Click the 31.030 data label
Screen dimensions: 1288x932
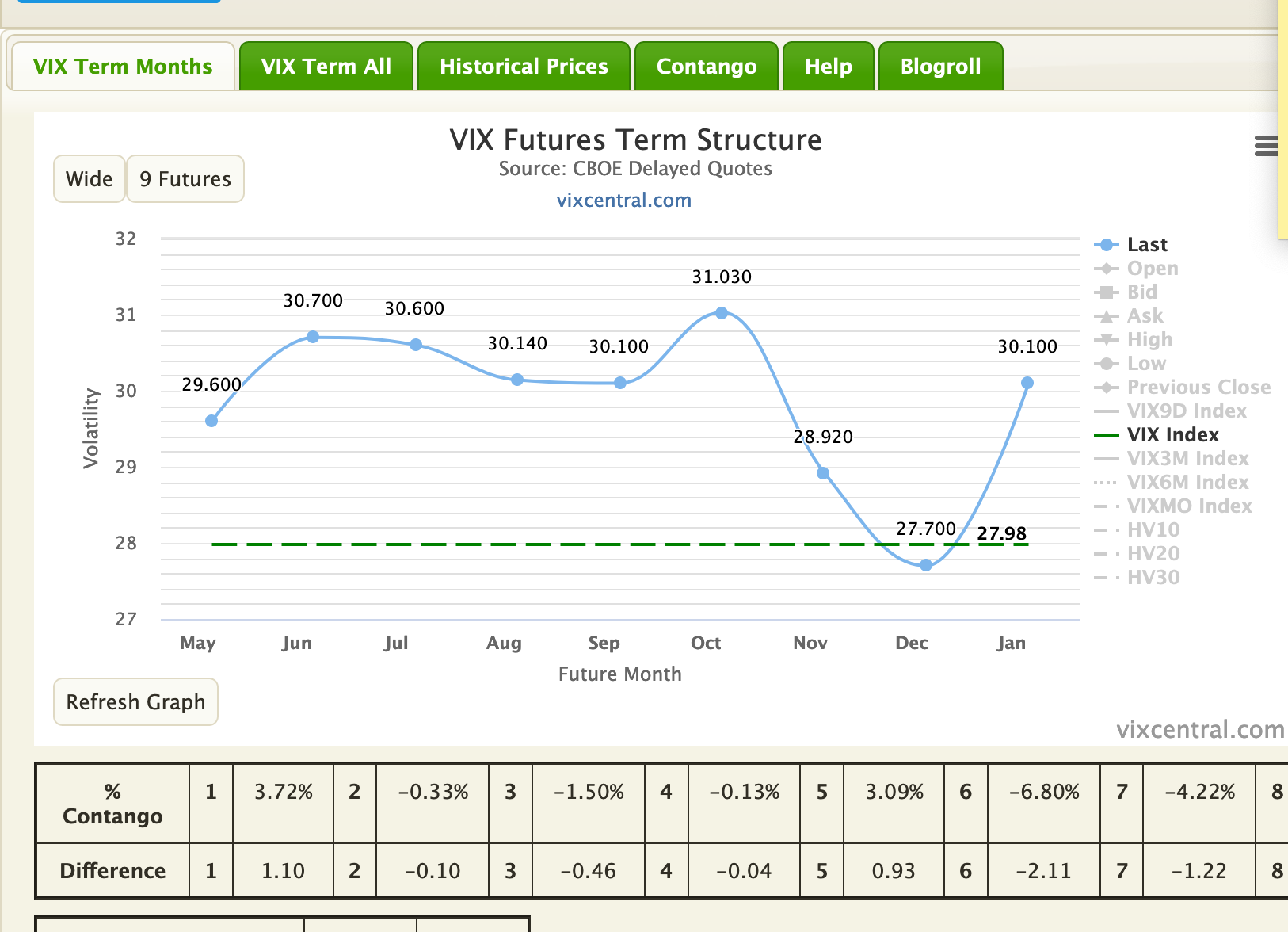pyautogui.click(x=722, y=277)
